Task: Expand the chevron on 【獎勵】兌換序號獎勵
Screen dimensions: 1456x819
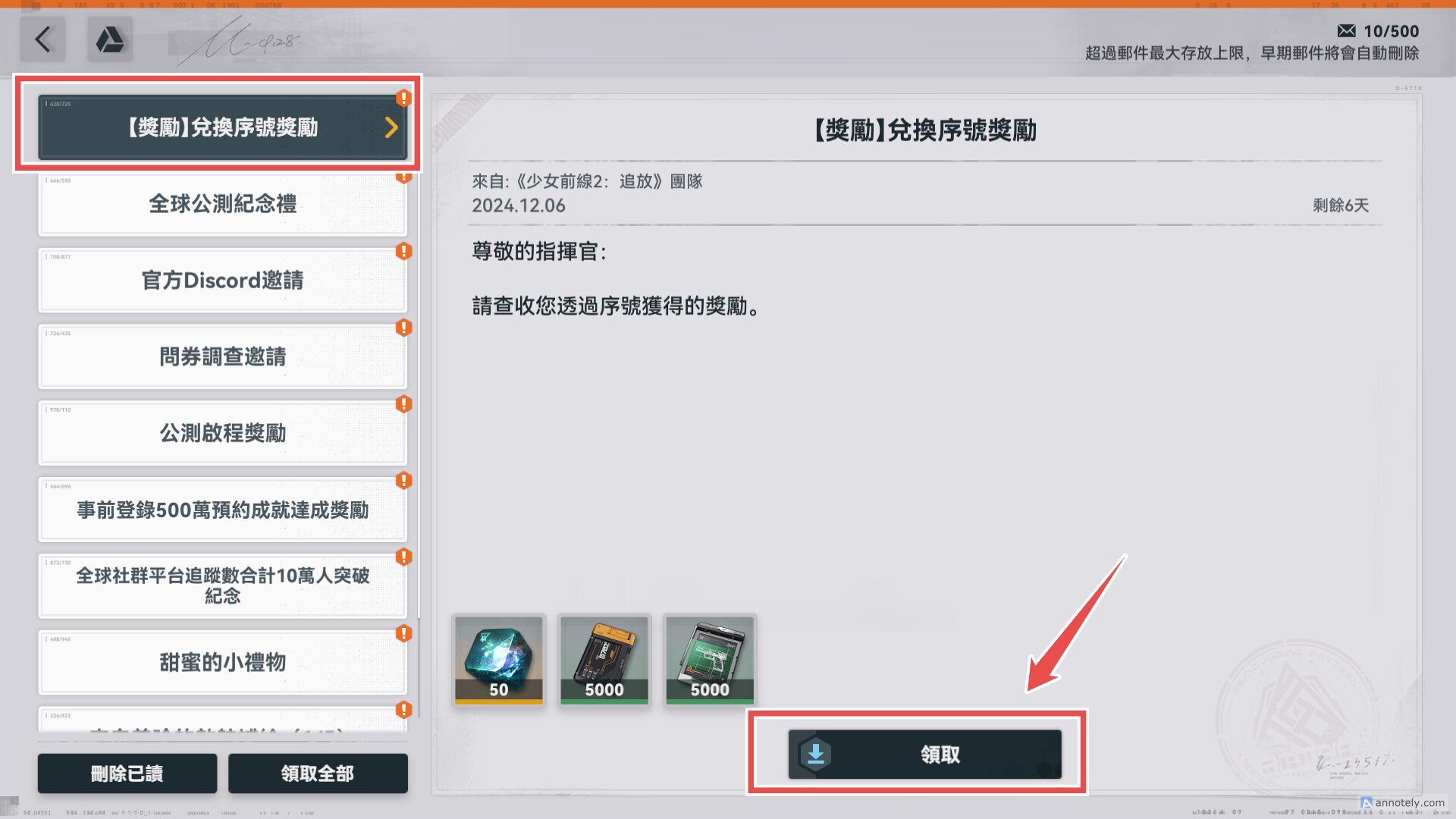Action: pyautogui.click(x=391, y=127)
